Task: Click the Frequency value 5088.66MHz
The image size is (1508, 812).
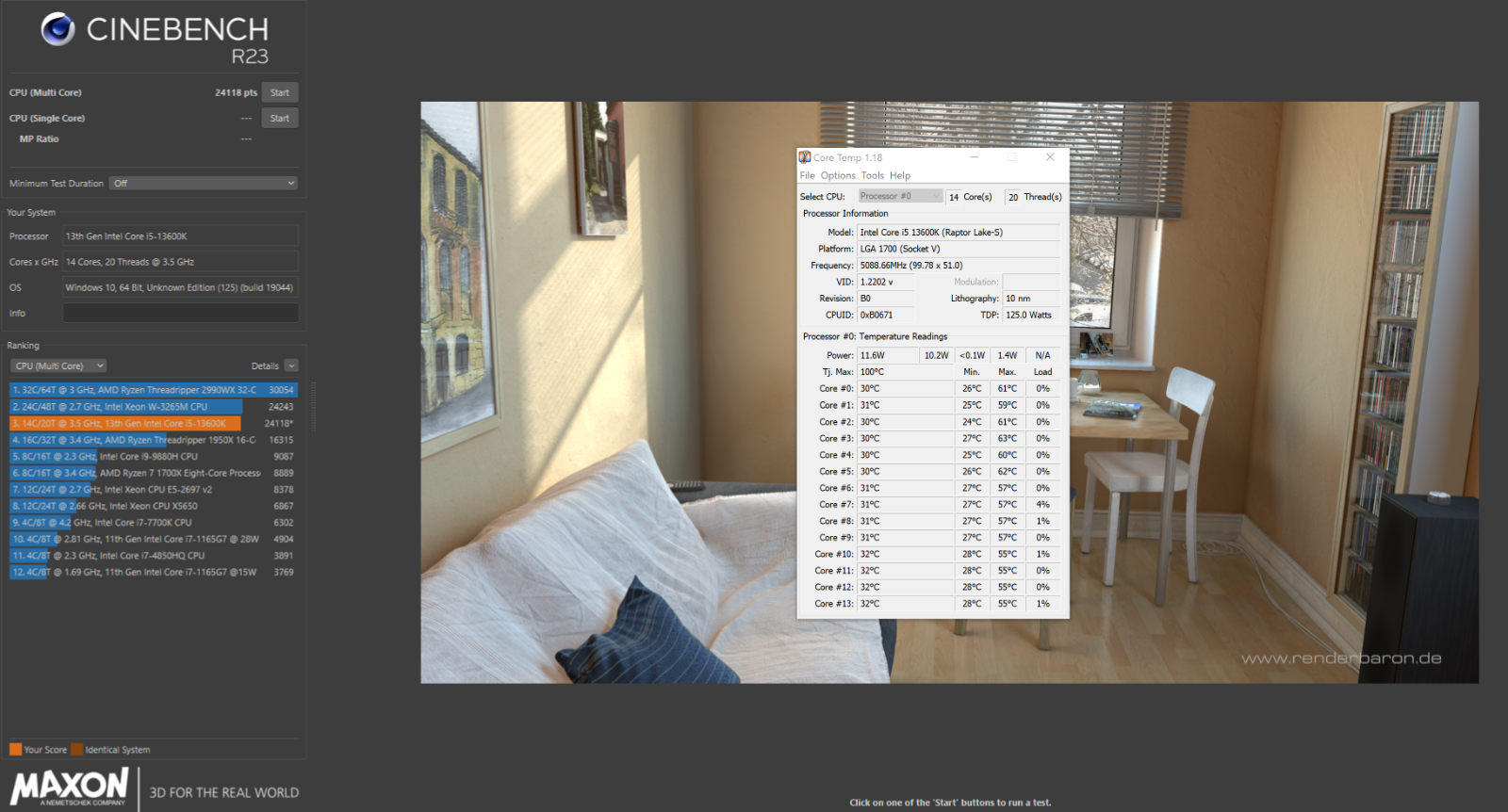Action: pos(959,266)
